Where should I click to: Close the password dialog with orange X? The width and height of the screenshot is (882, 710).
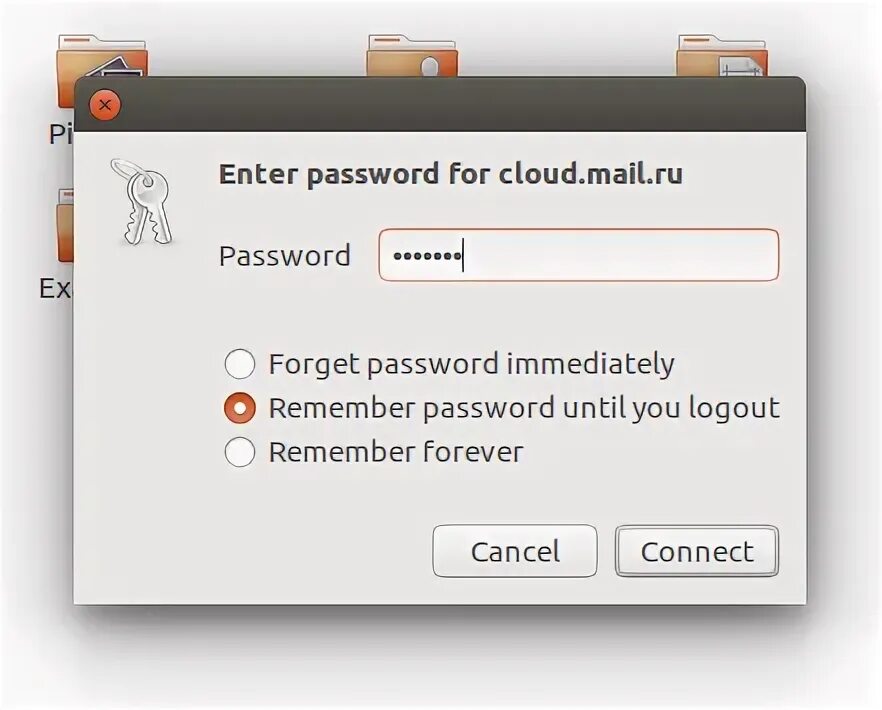tap(105, 104)
